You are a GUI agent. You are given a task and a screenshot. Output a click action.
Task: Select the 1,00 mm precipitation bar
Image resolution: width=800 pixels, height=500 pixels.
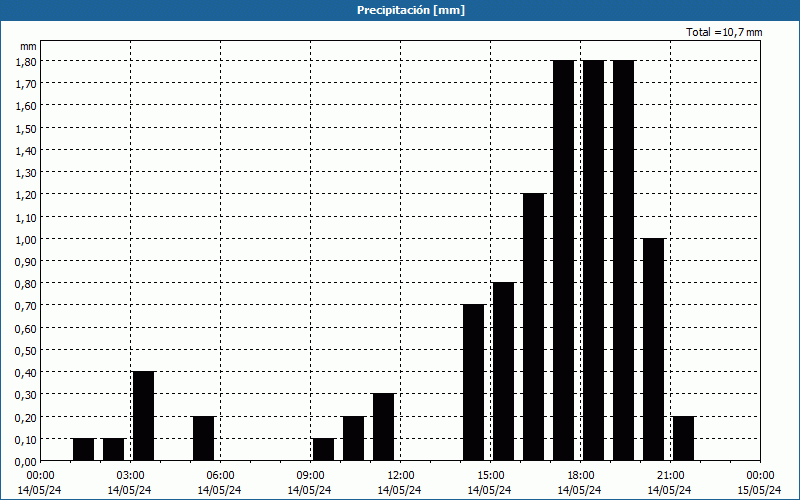[654, 349]
